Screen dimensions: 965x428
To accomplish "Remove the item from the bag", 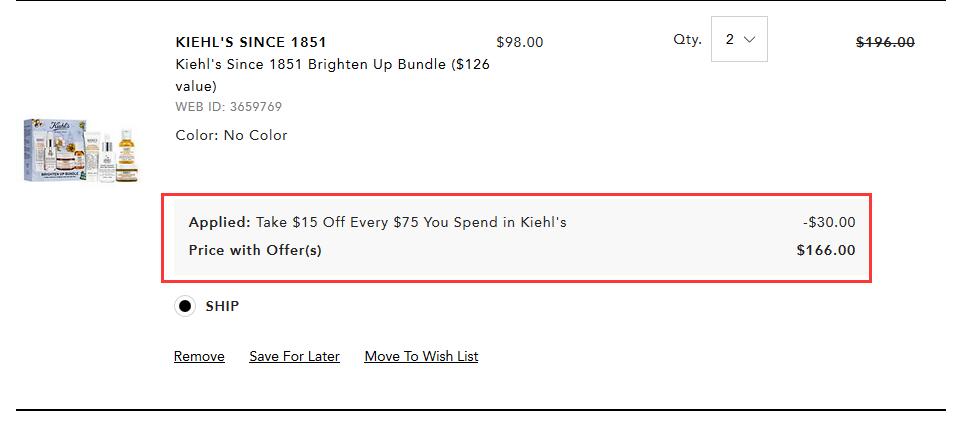I will 199,357.
